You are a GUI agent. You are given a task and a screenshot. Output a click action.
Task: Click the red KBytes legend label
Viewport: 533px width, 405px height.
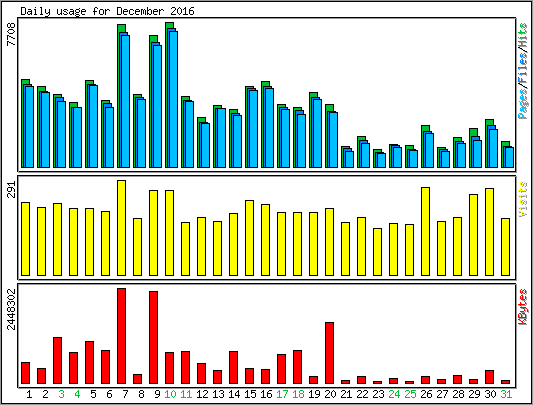click(523, 307)
